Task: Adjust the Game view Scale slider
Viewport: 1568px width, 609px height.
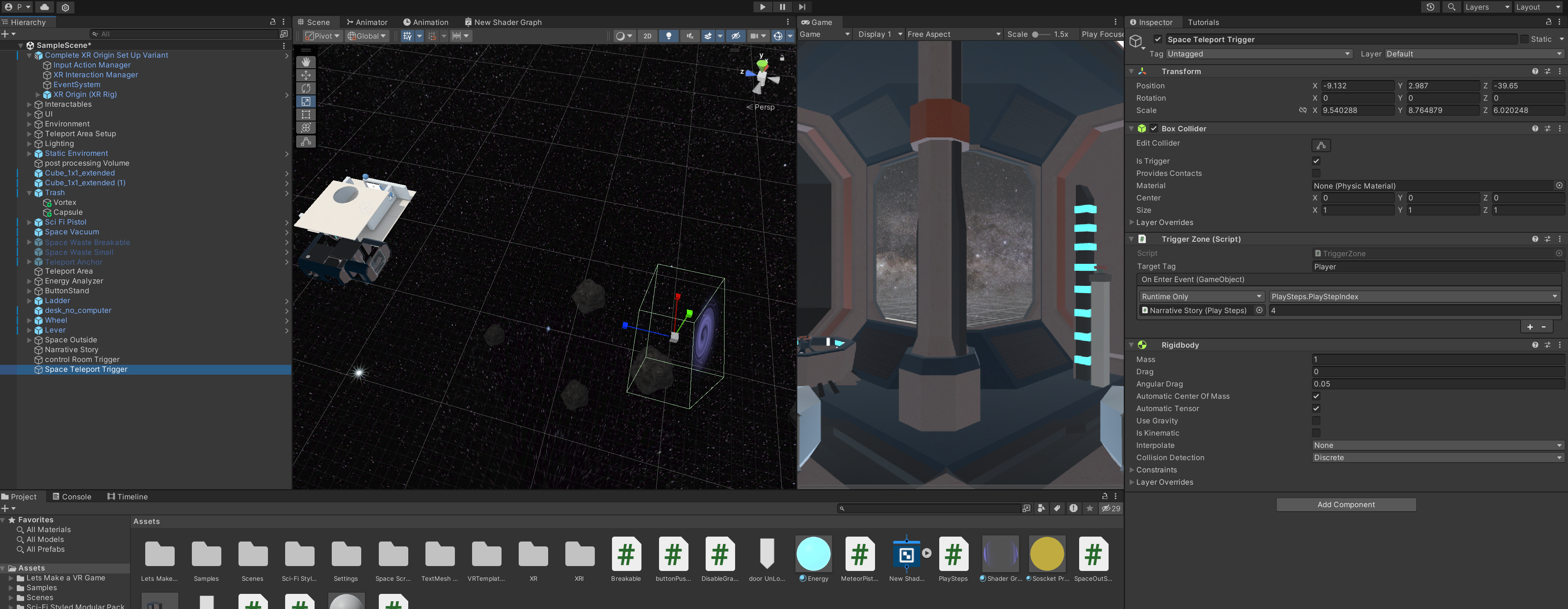Action: [x=1035, y=34]
